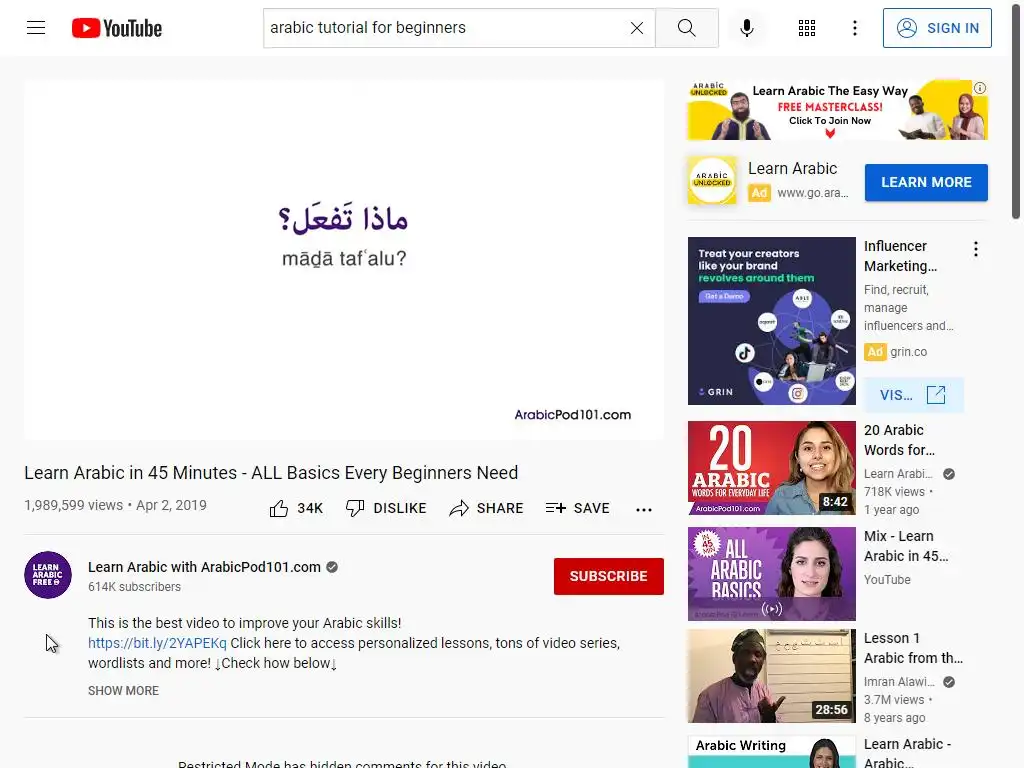Open 'Learn Arabic - Arabic...' bottom sidebar title

click(x=907, y=752)
